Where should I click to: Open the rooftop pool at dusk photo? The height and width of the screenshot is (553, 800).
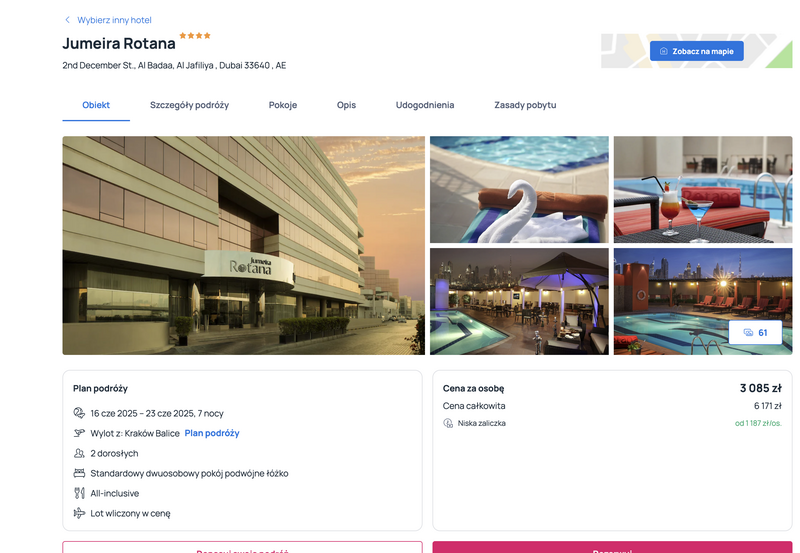703,301
